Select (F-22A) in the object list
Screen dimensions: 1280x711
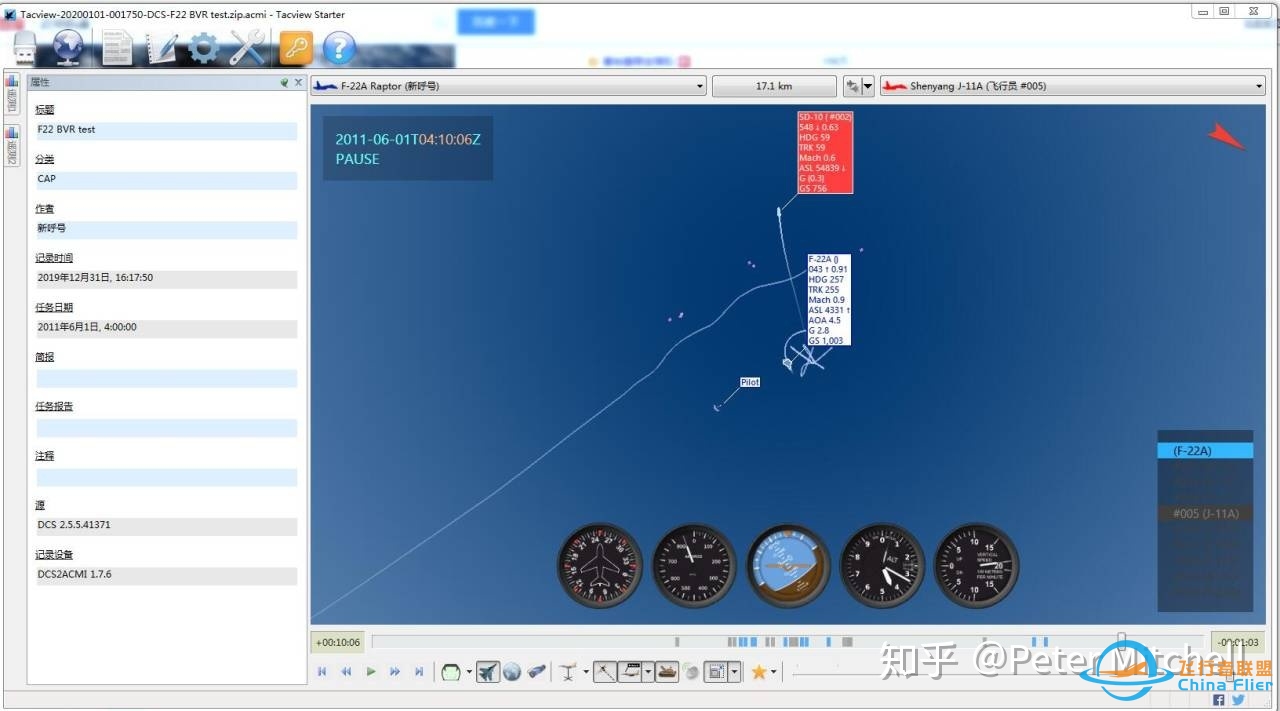[1205, 451]
